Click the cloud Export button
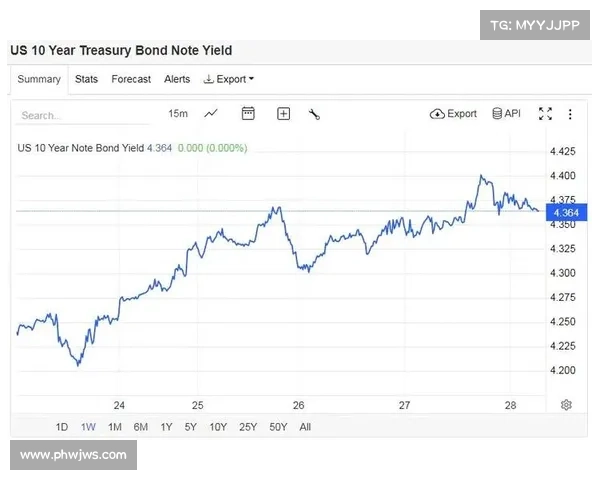Screen dimensions: 600x480 tap(453, 114)
